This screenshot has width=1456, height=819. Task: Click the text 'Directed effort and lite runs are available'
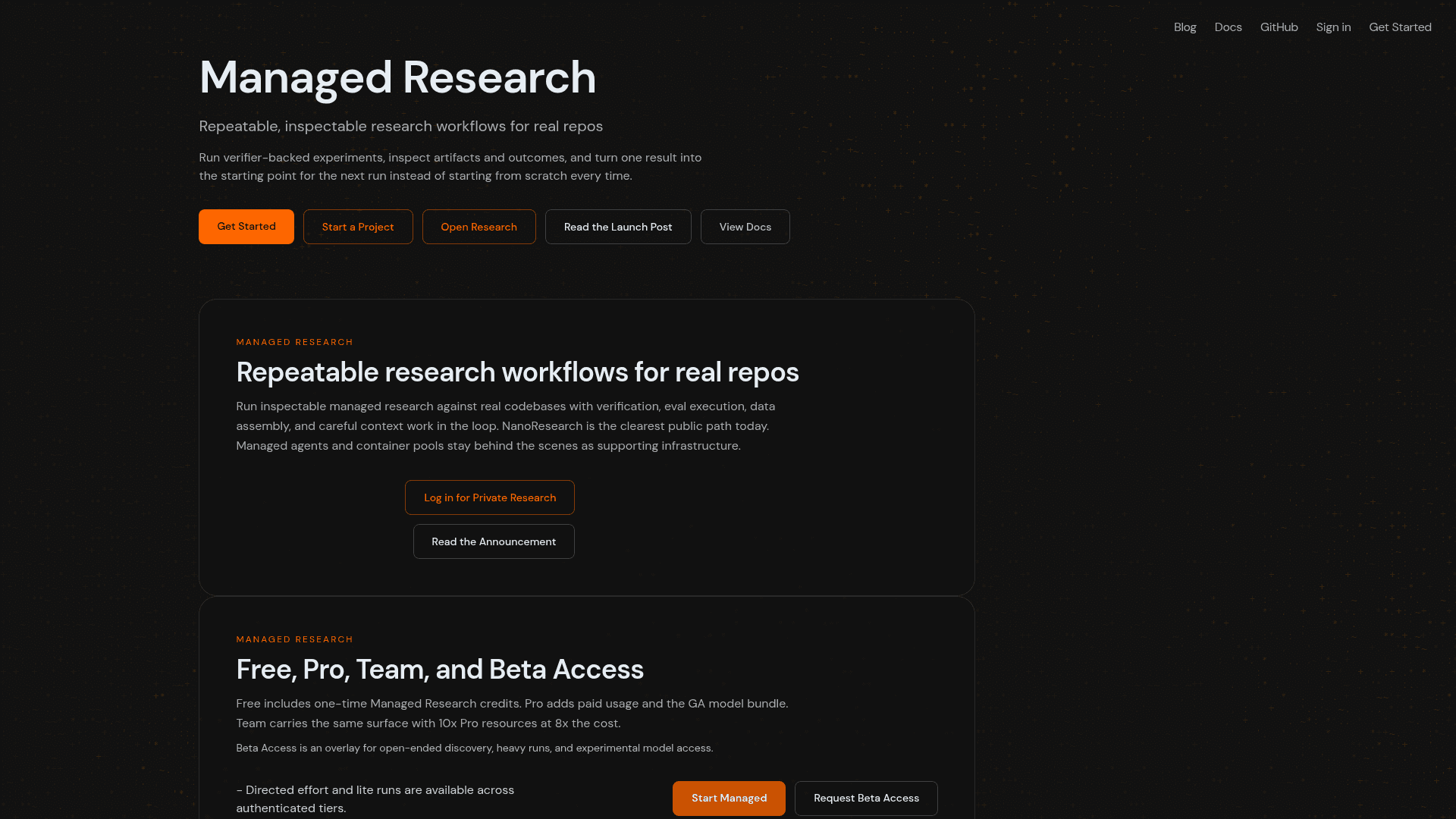coord(375,799)
